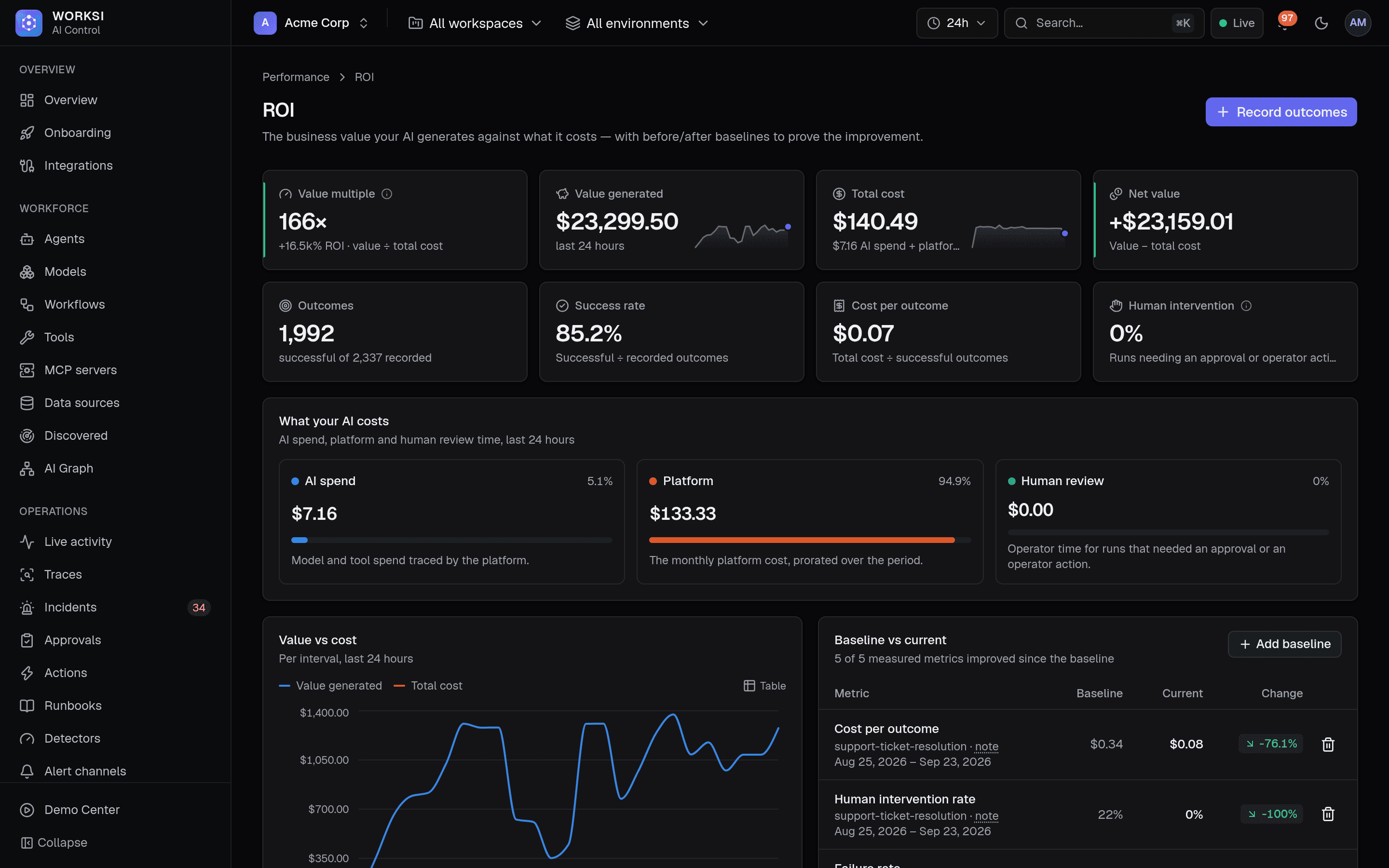Expand All environments dropdown

click(x=637, y=23)
